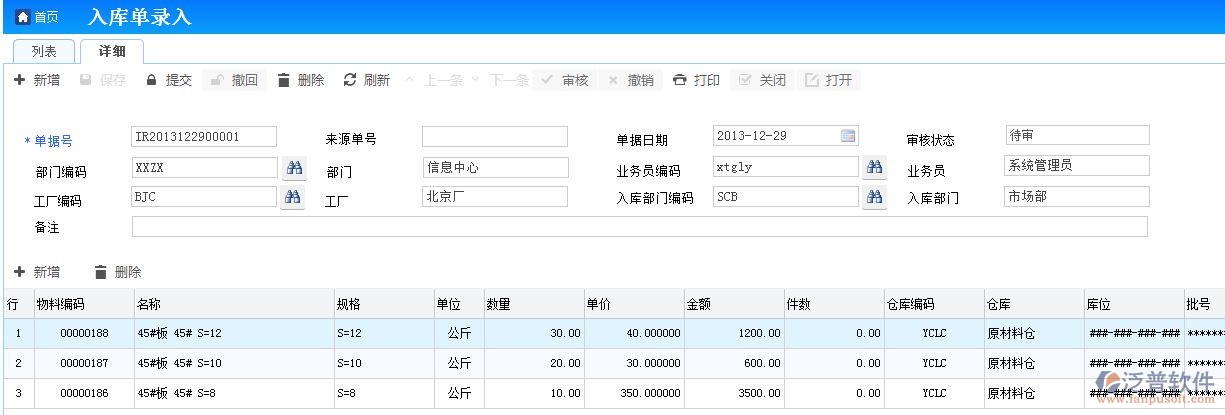Select row with material code 00000187
Viewport: 1225px width, 415px height.
tap(84, 363)
